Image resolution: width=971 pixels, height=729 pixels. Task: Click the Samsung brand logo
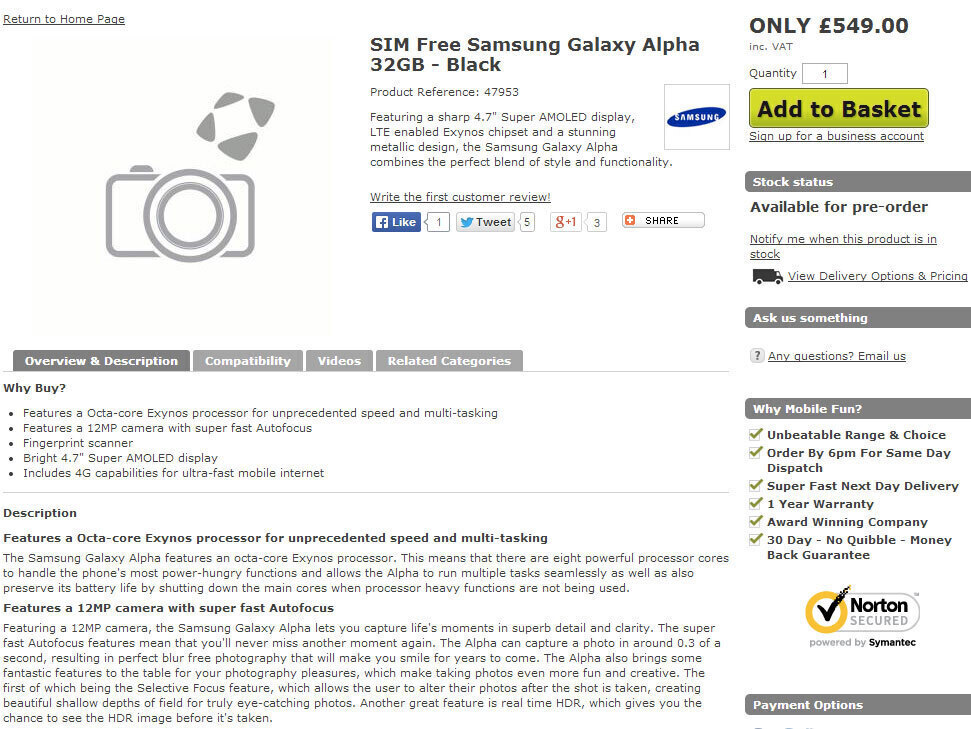coord(697,118)
